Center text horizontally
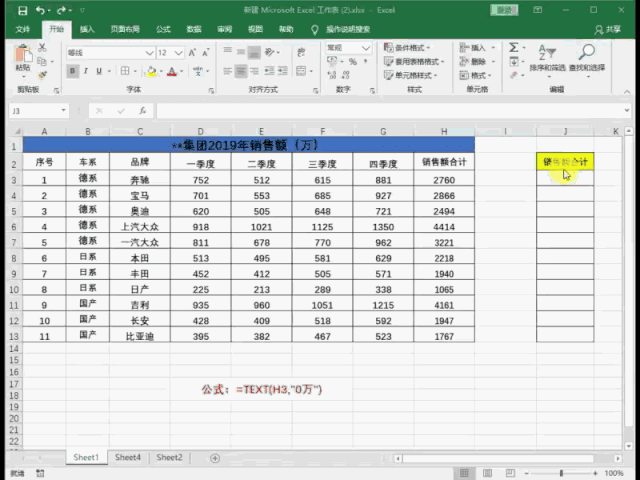 click(241, 71)
